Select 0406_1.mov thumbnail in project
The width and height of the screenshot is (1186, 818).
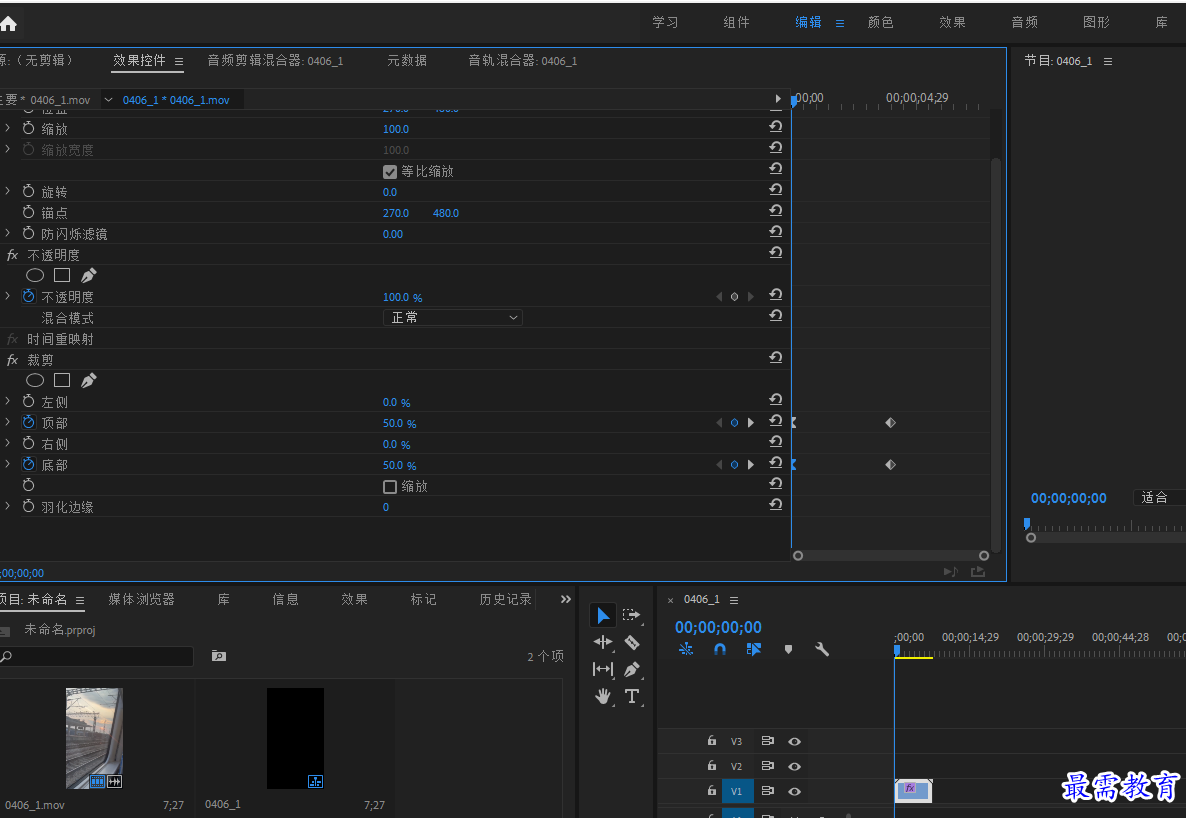pos(94,738)
